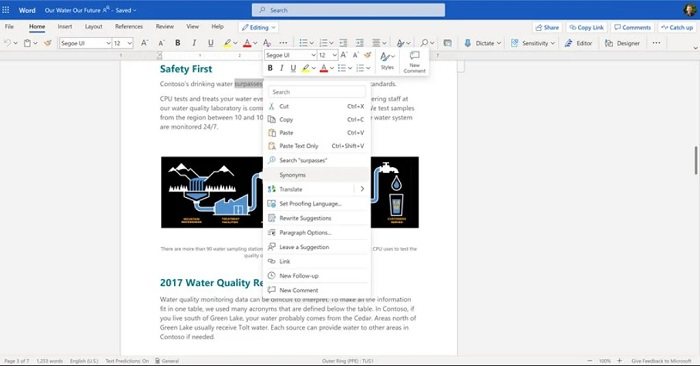The image size is (700, 366).
Task: Toggle Italic in the ribbon
Action: [194, 43]
